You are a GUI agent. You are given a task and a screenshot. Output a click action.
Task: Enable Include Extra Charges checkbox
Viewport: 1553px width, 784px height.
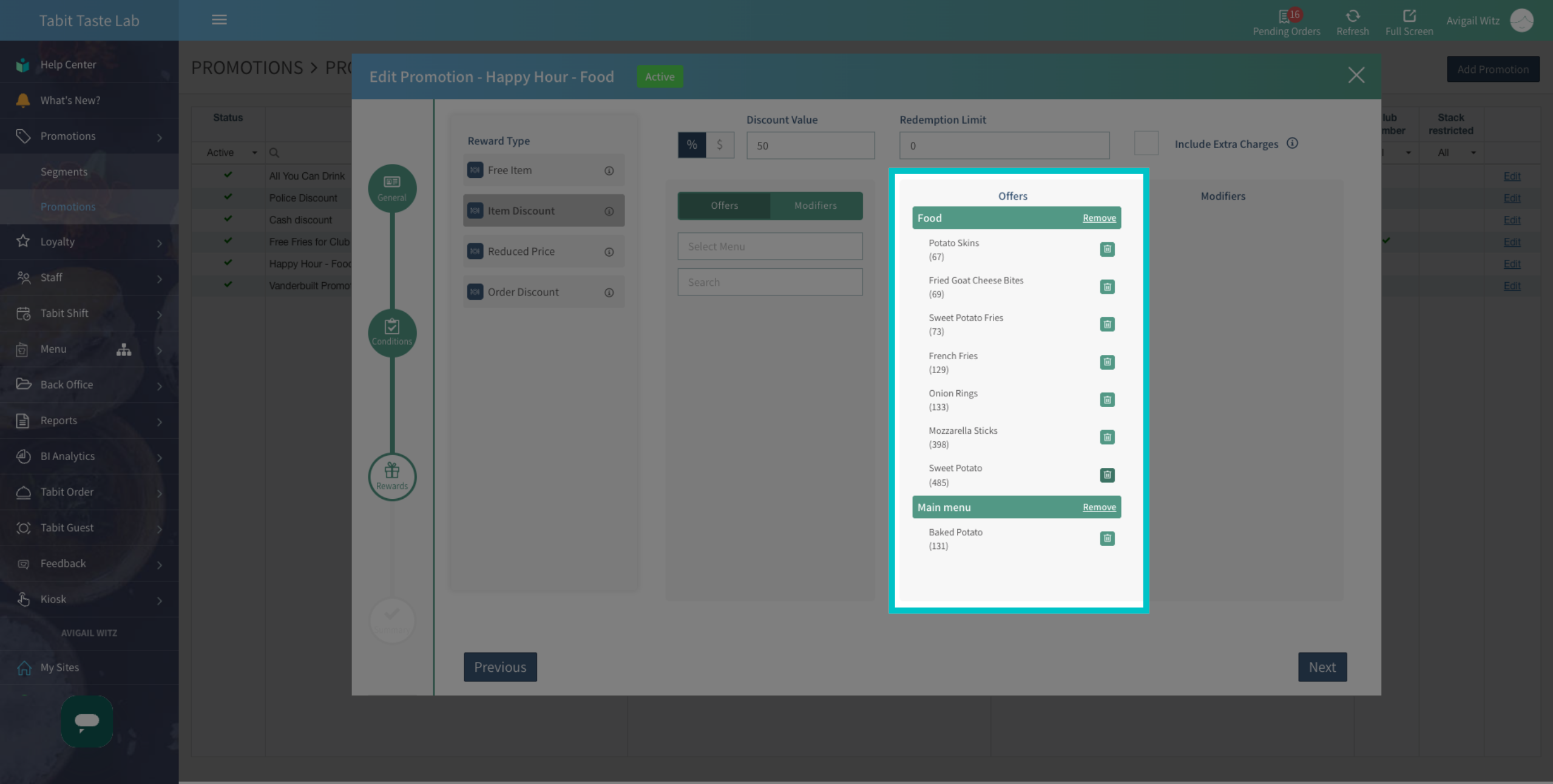[1146, 144]
